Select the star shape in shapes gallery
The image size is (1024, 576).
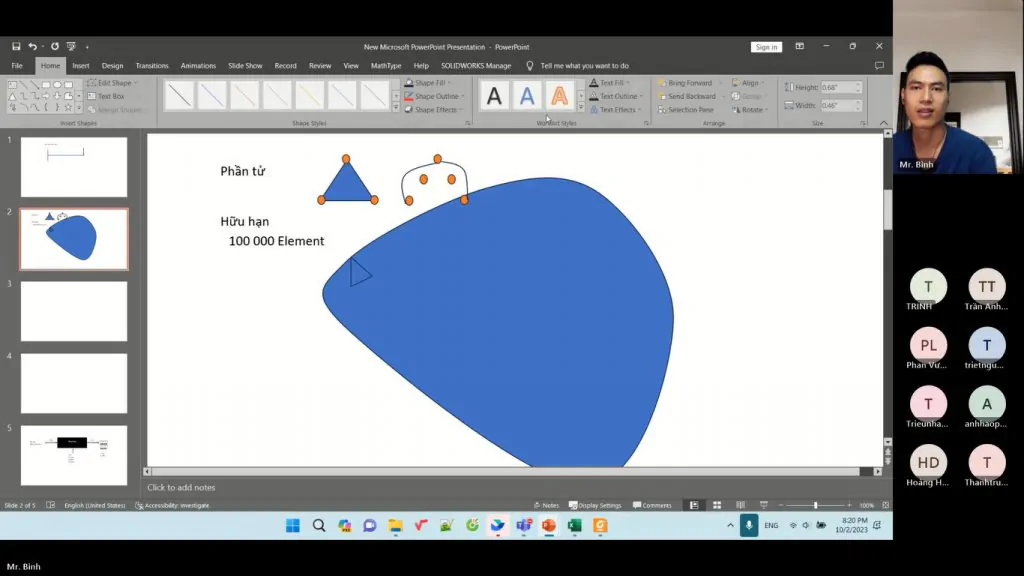point(68,107)
